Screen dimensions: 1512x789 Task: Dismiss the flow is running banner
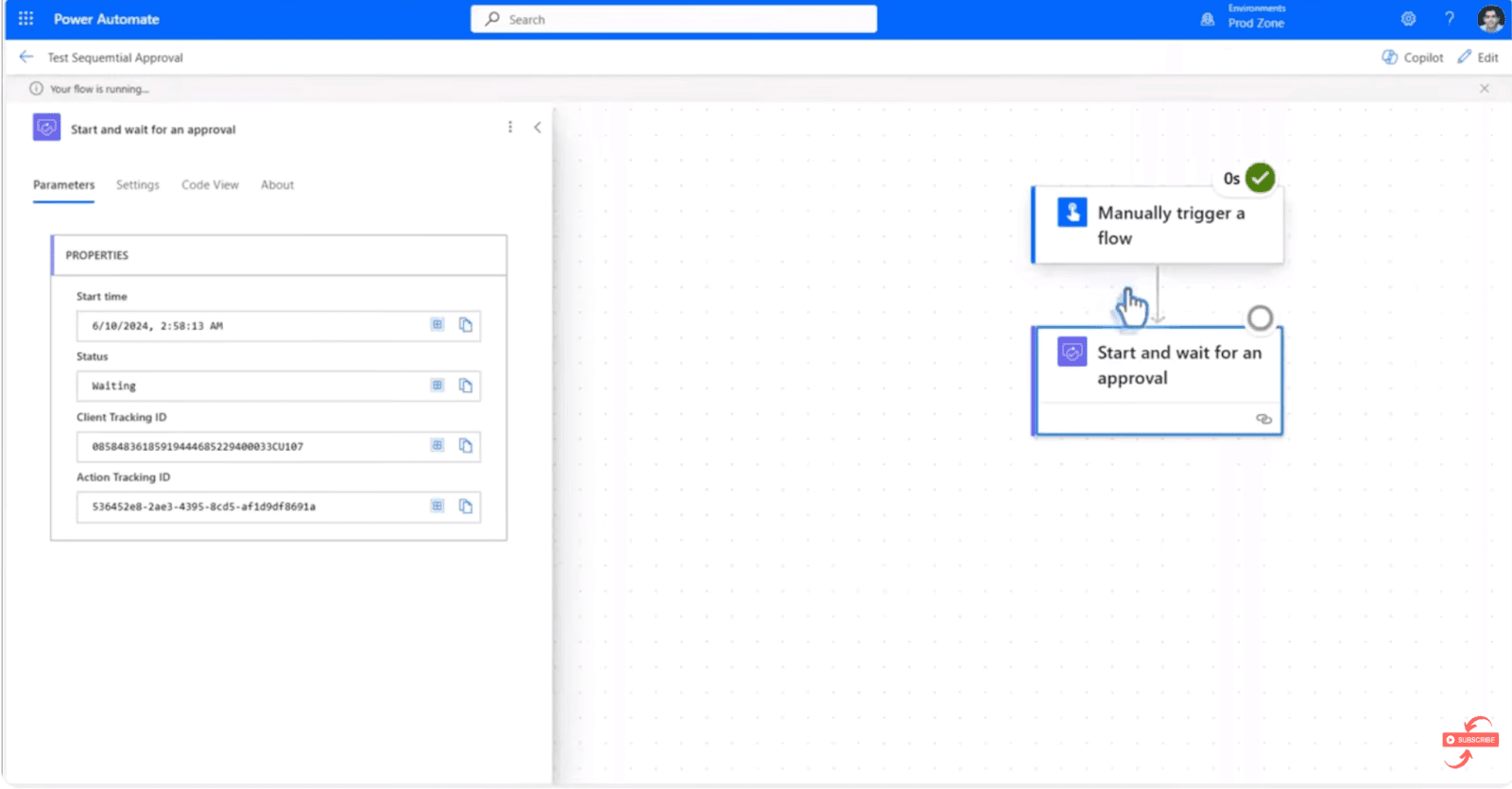[x=1485, y=89]
